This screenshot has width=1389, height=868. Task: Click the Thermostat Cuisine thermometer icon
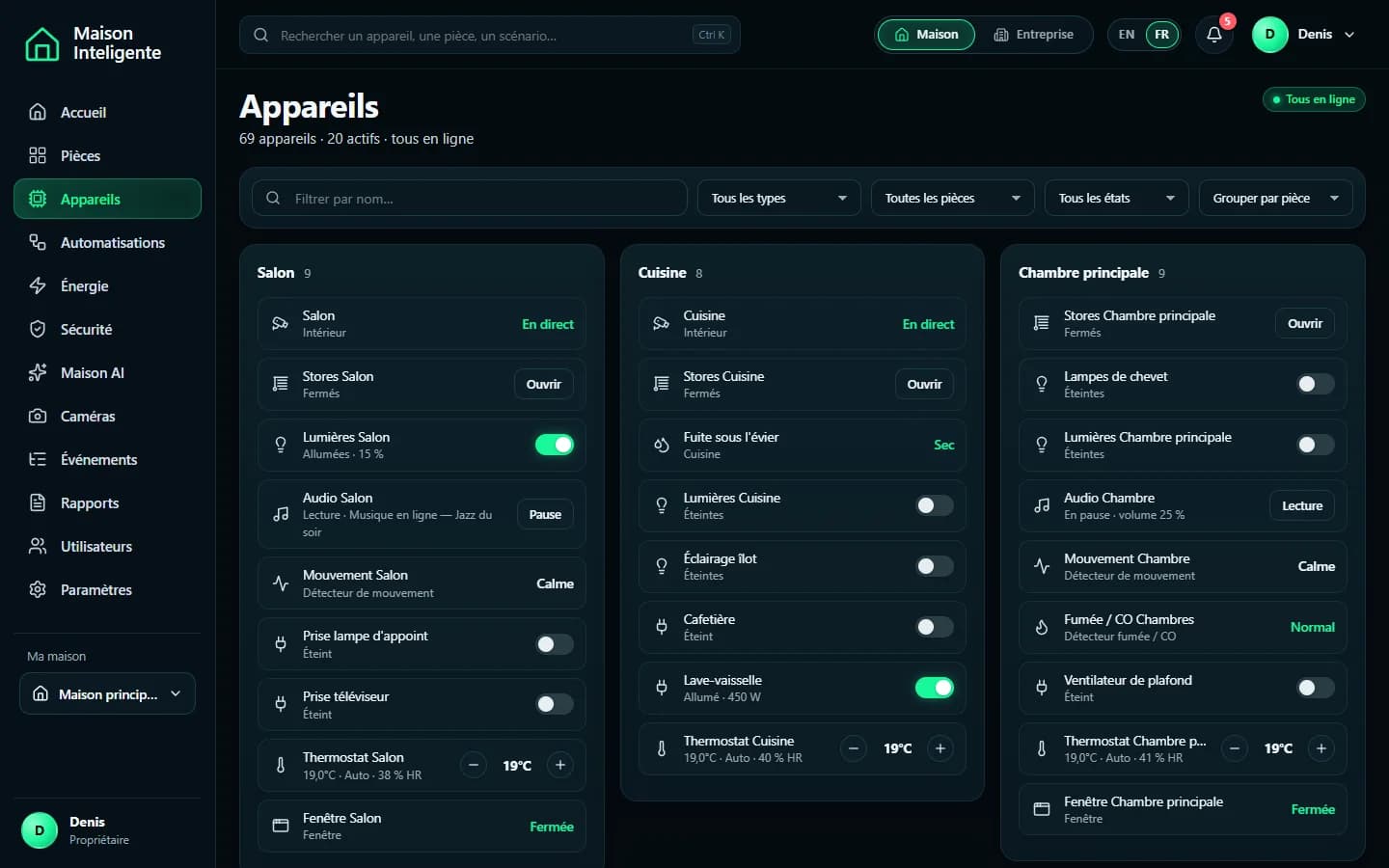662,748
